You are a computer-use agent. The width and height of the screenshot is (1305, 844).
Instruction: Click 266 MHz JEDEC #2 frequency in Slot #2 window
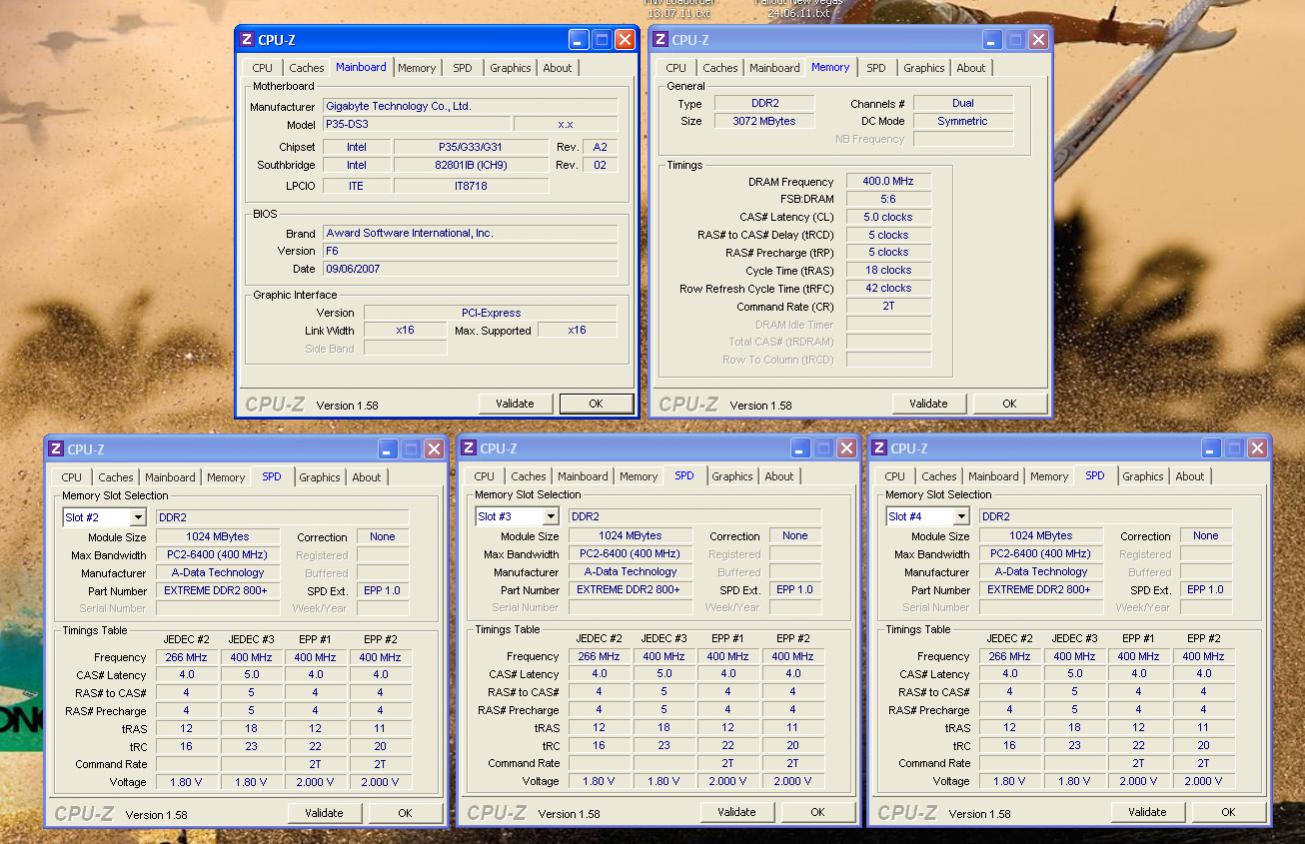coord(186,657)
